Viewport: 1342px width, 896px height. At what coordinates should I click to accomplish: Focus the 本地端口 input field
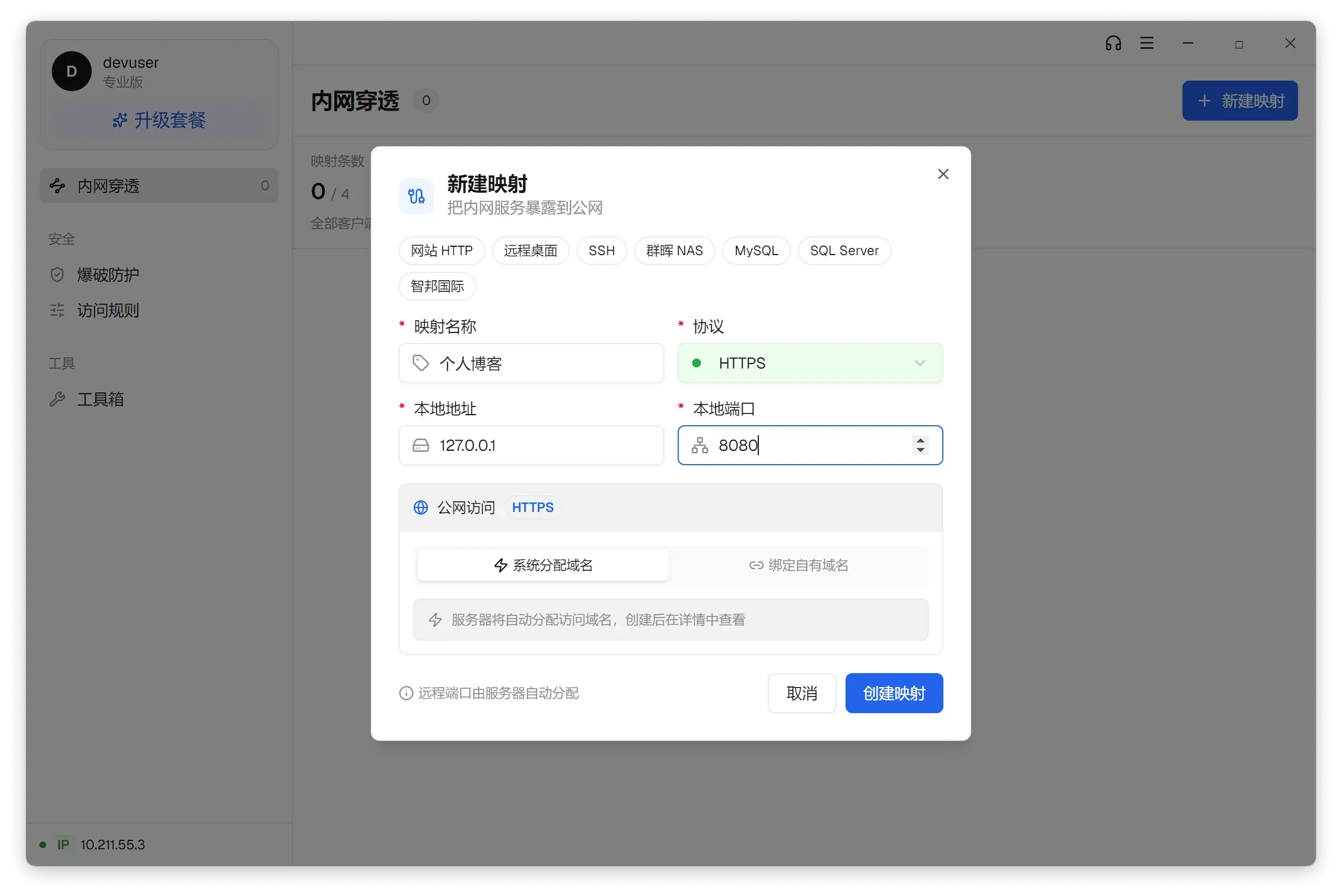[810, 445]
